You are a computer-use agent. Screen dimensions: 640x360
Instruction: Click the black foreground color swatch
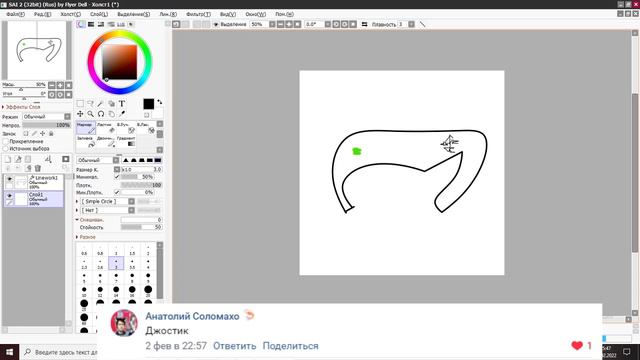pyautogui.click(x=149, y=104)
